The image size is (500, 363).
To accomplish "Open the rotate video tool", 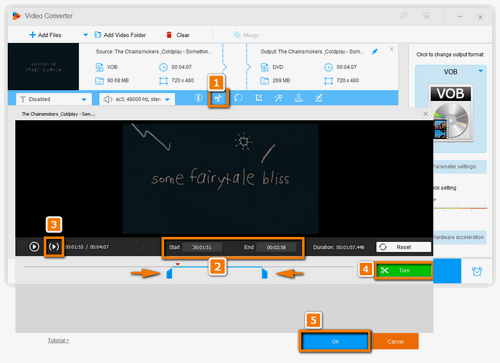I will click(238, 98).
